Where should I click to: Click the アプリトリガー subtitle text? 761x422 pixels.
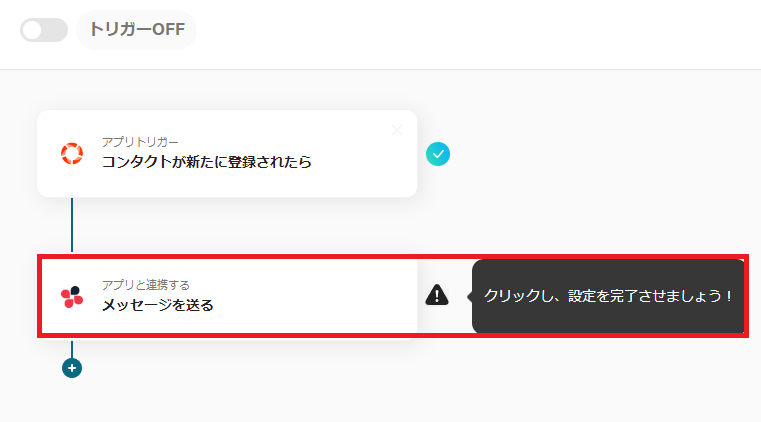click(x=140, y=142)
